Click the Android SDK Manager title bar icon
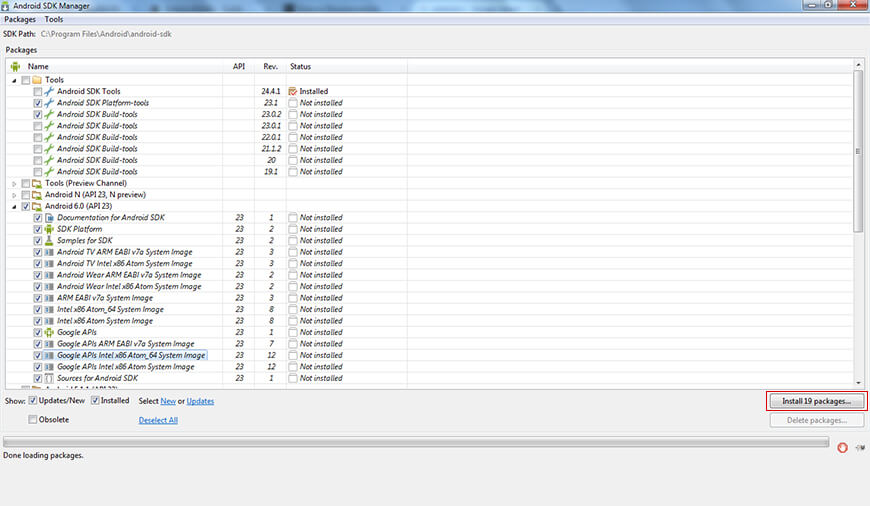 tap(5, 6)
